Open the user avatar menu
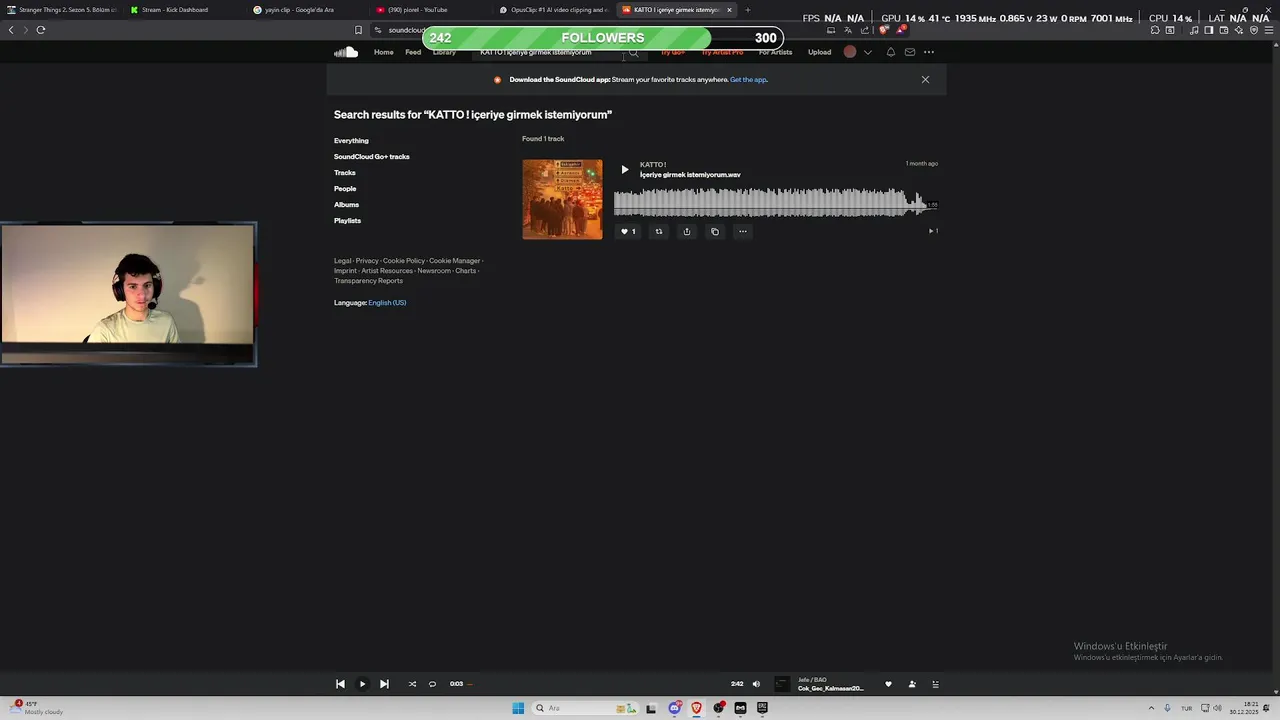Viewport: 1280px width, 720px height. click(x=850, y=52)
